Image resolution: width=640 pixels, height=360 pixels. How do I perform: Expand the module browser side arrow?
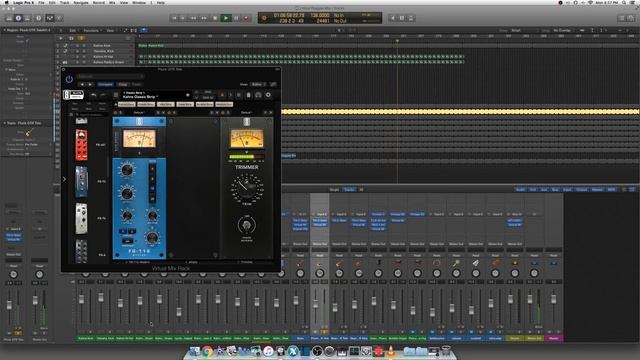(64, 179)
